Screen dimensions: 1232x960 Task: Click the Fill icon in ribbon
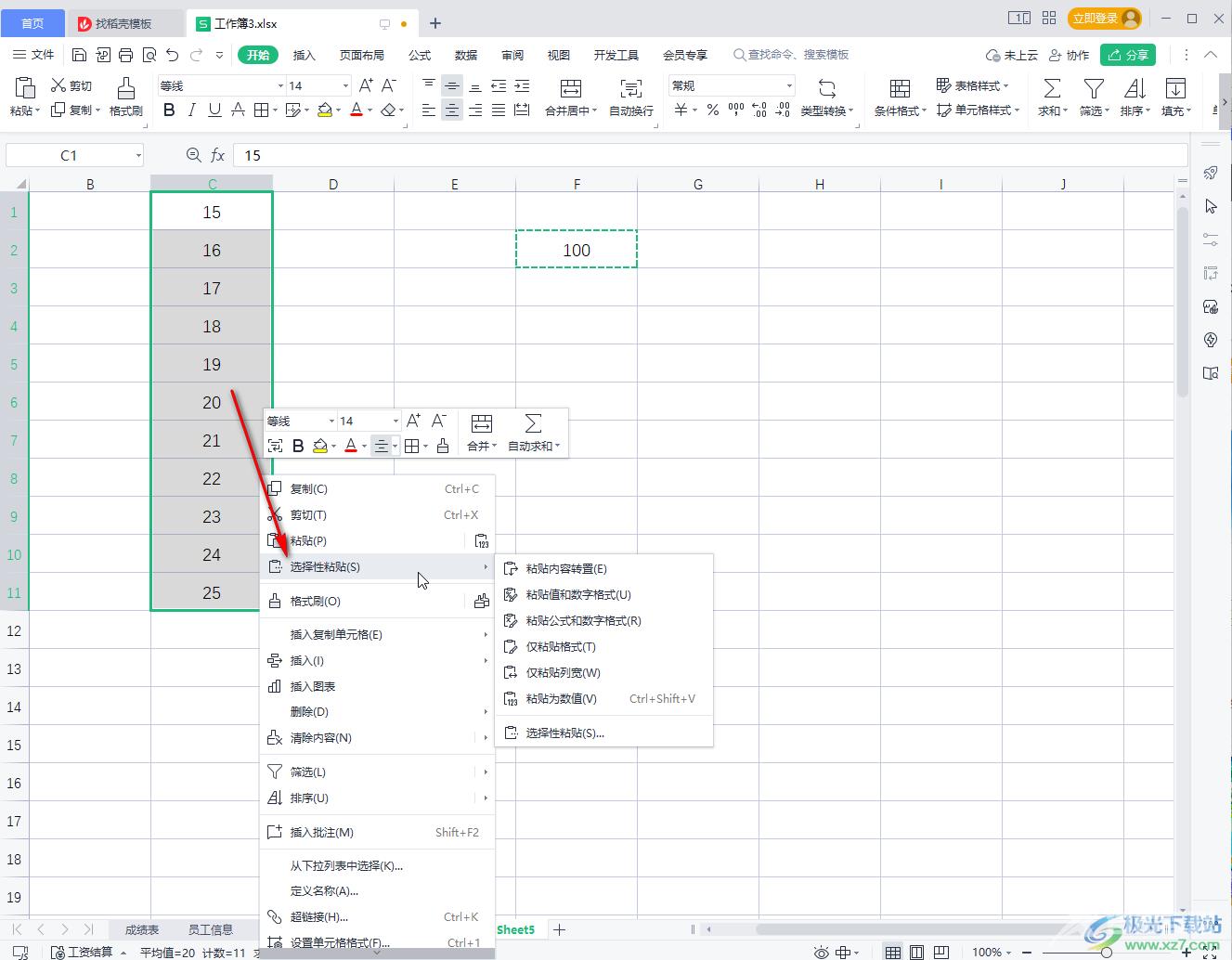pyautogui.click(x=1175, y=88)
